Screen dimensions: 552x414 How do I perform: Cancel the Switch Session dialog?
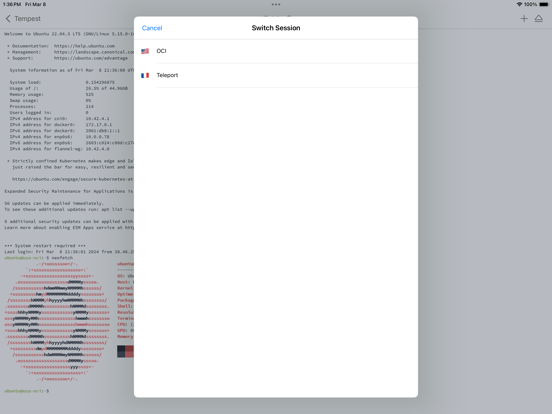click(x=152, y=28)
